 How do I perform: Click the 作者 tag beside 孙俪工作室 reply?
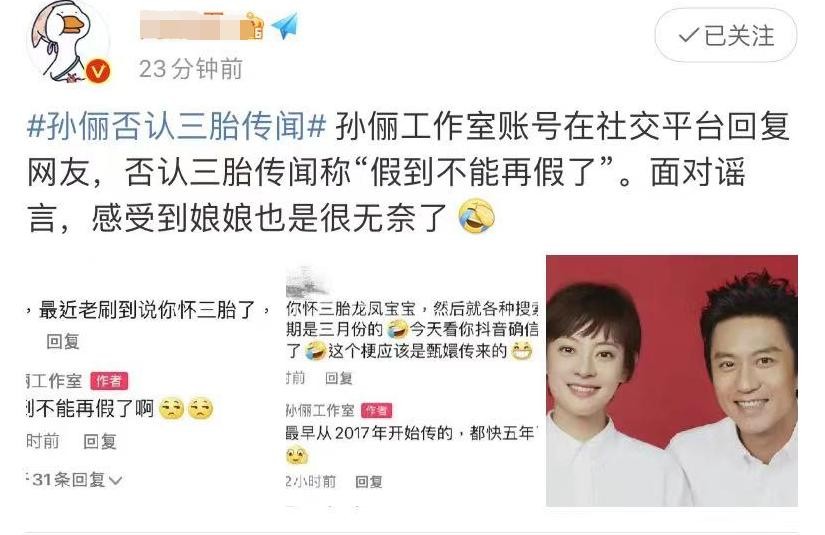pyautogui.click(x=376, y=410)
